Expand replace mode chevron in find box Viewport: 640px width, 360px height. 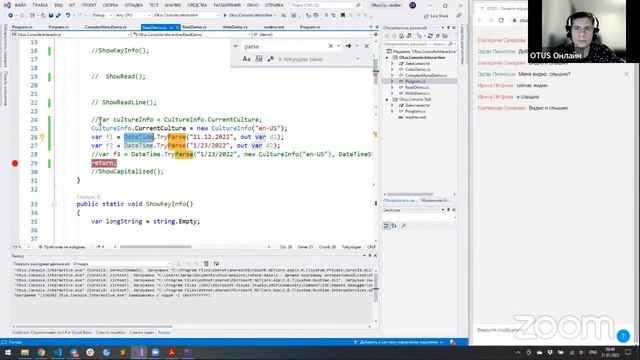[x=236, y=46]
